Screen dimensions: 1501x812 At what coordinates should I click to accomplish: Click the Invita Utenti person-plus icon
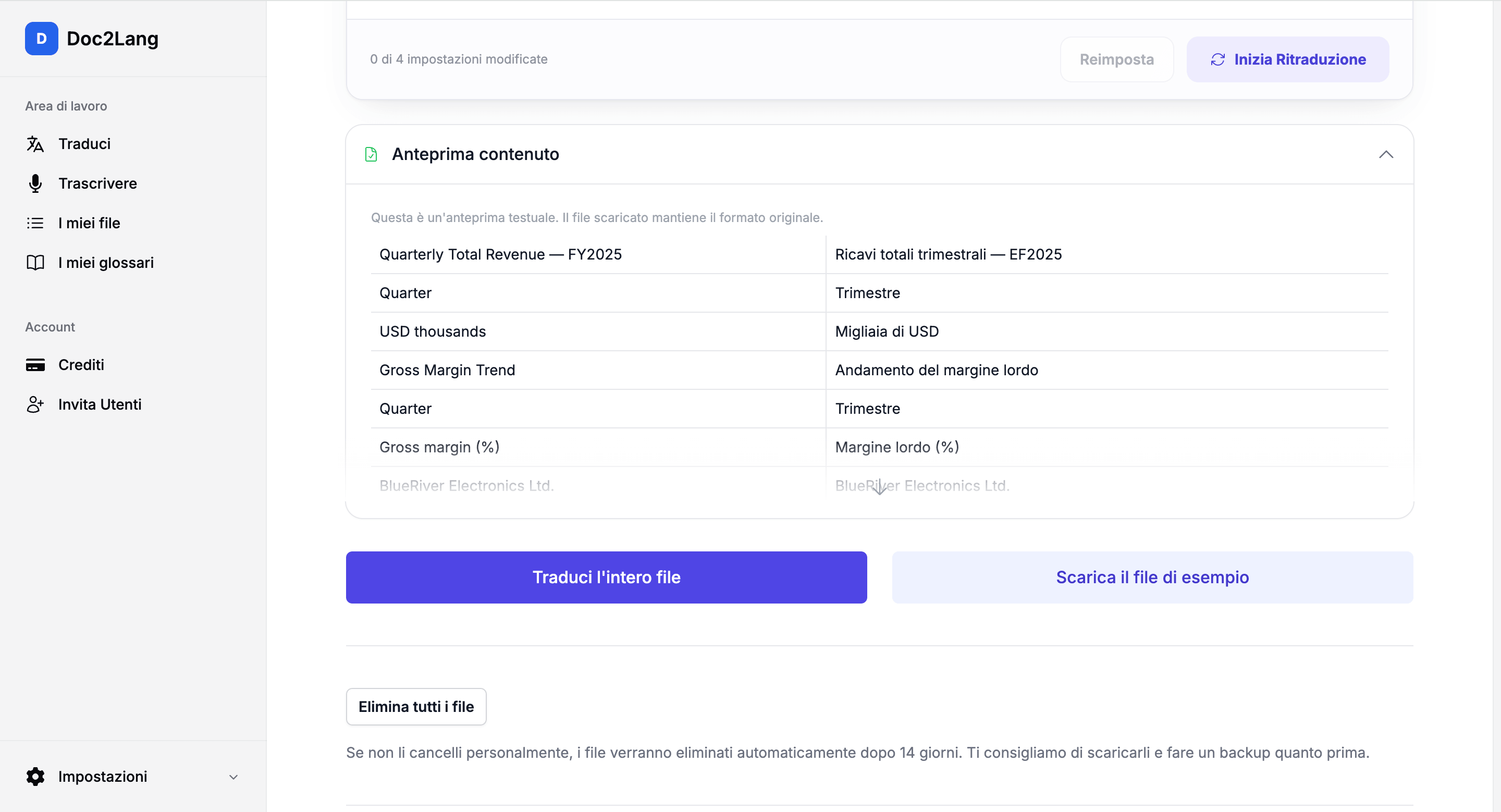tap(35, 405)
